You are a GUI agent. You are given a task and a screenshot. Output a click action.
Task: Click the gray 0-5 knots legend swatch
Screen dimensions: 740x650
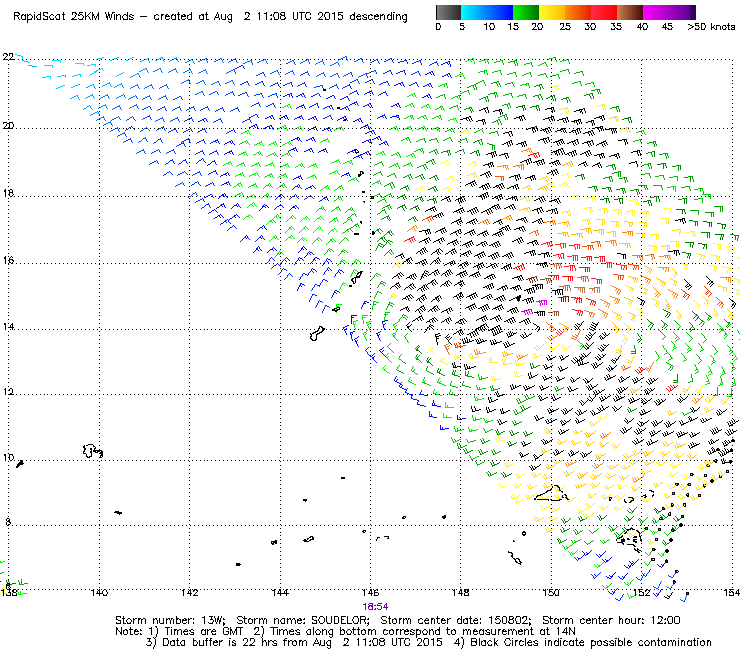click(x=448, y=12)
